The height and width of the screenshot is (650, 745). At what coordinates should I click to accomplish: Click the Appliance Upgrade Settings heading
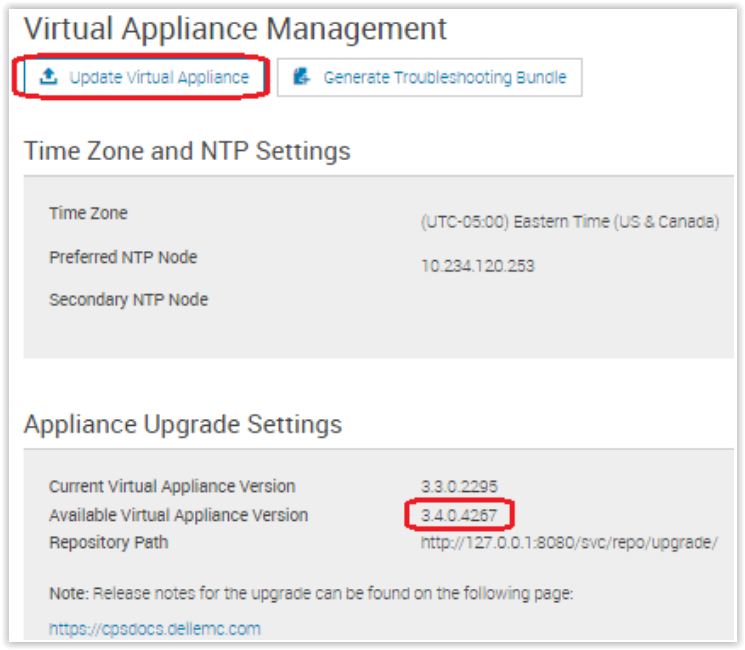pyautogui.click(x=182, y=424)
